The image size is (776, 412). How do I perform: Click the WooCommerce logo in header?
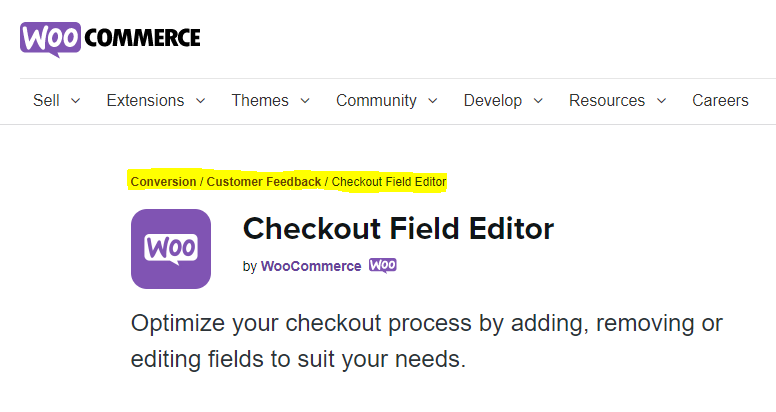110,39
